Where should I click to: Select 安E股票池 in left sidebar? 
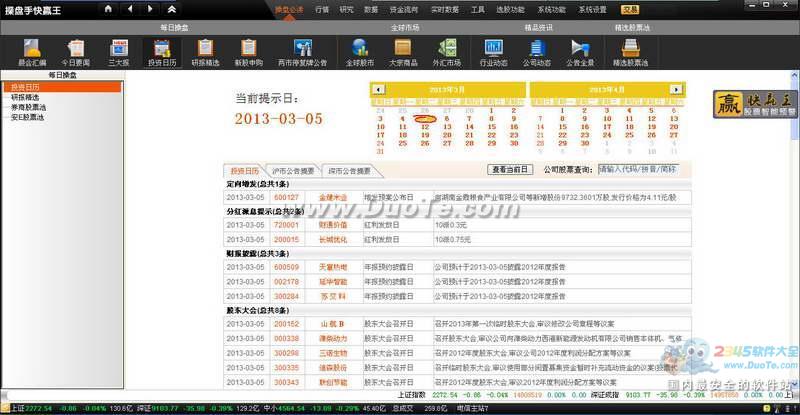click(x=28, y=117)
